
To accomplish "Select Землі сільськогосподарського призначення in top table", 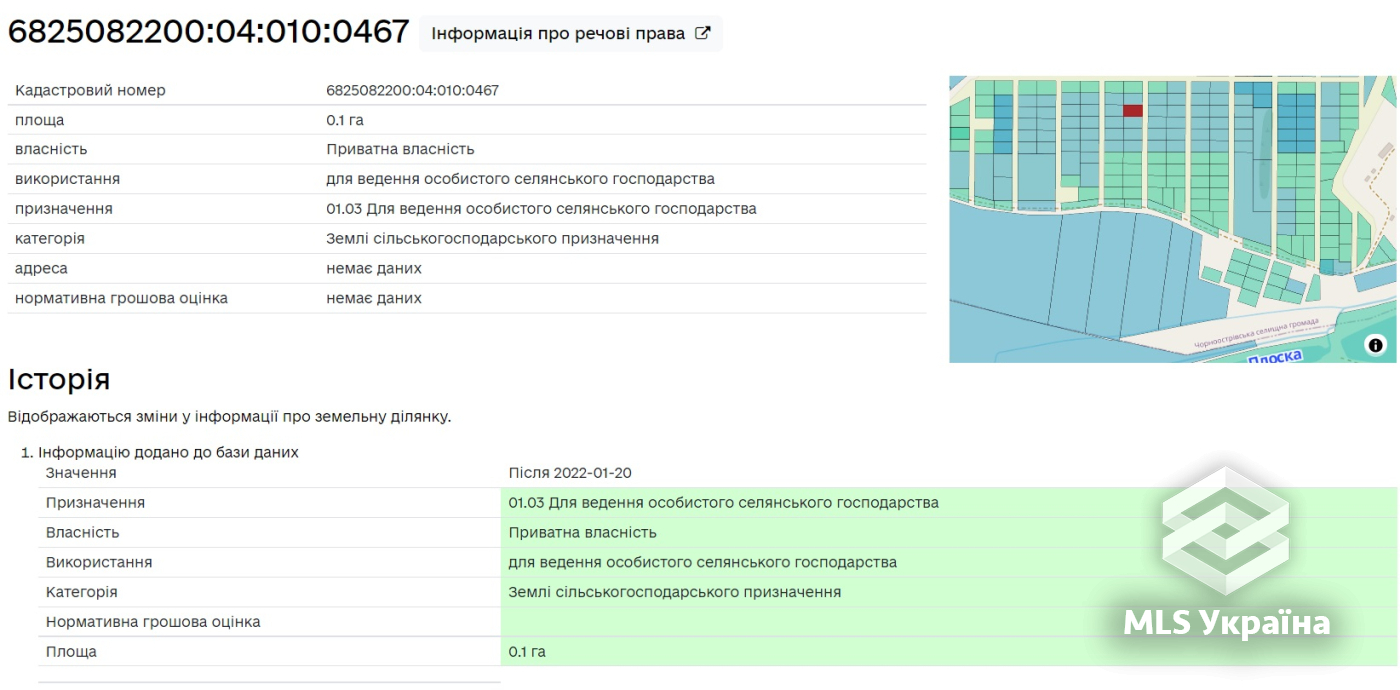I will pyautogui.click(x=492, y=239).
